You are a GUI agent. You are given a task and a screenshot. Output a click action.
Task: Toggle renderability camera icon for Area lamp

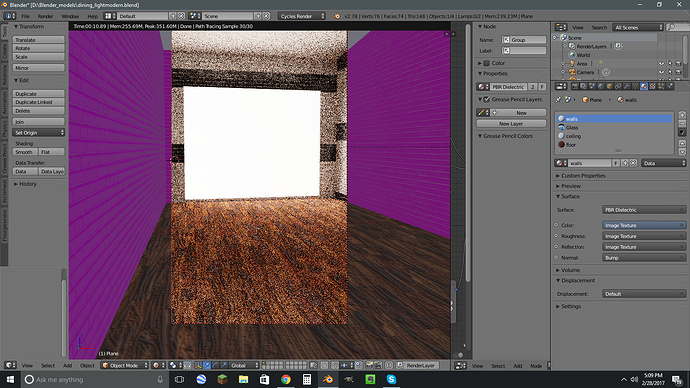tap(678, 63)
